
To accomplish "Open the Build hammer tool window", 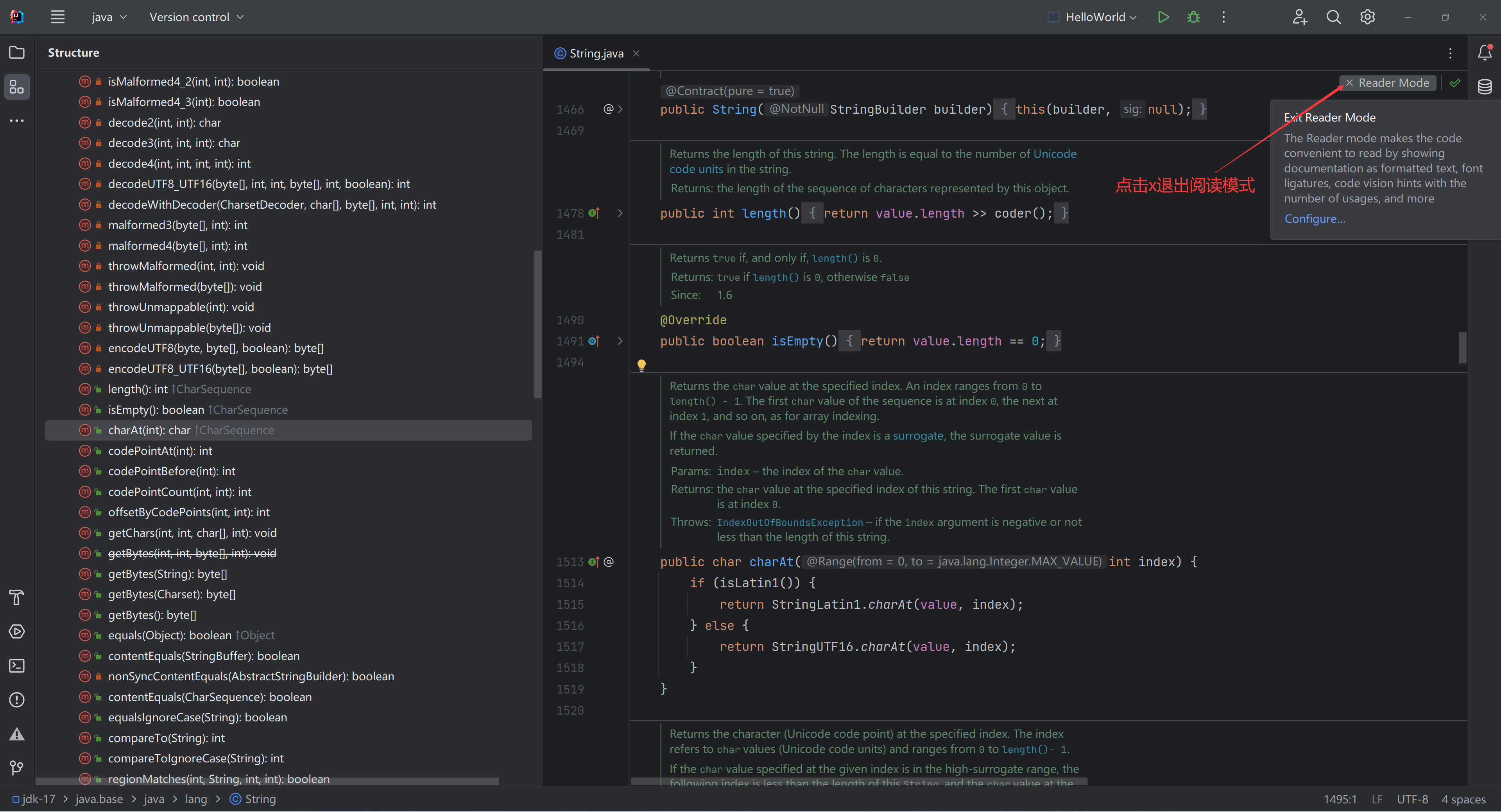I will click(17, 597).
